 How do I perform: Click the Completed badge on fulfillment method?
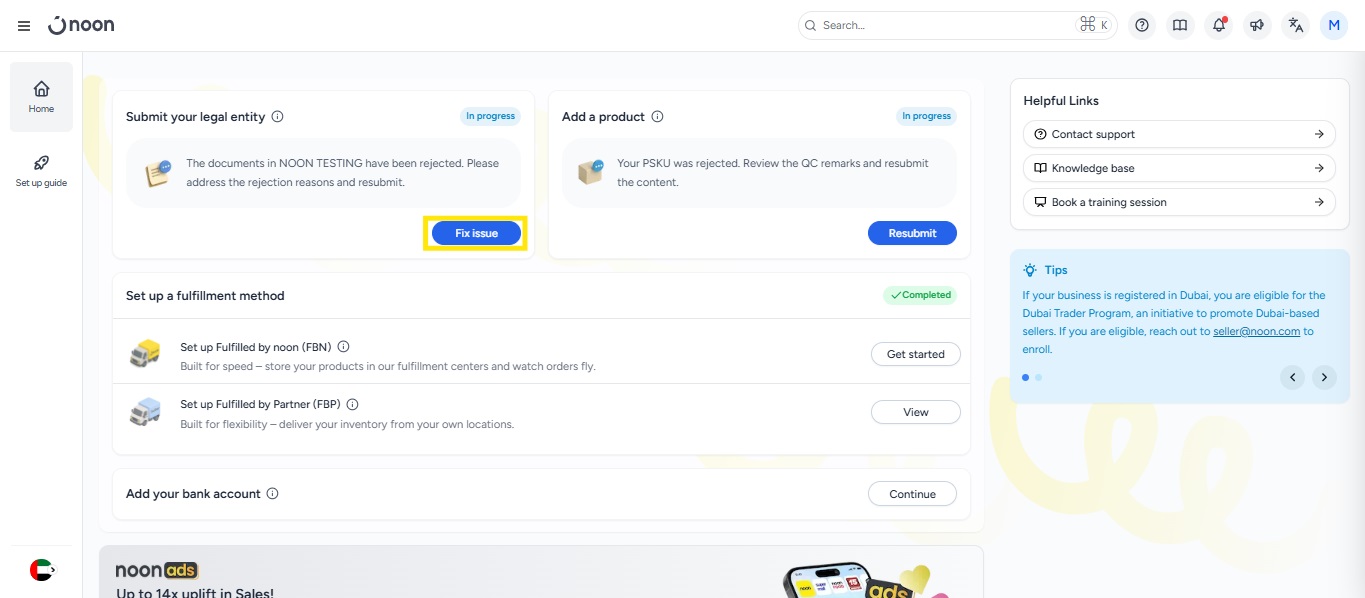(x=920, y=295)
